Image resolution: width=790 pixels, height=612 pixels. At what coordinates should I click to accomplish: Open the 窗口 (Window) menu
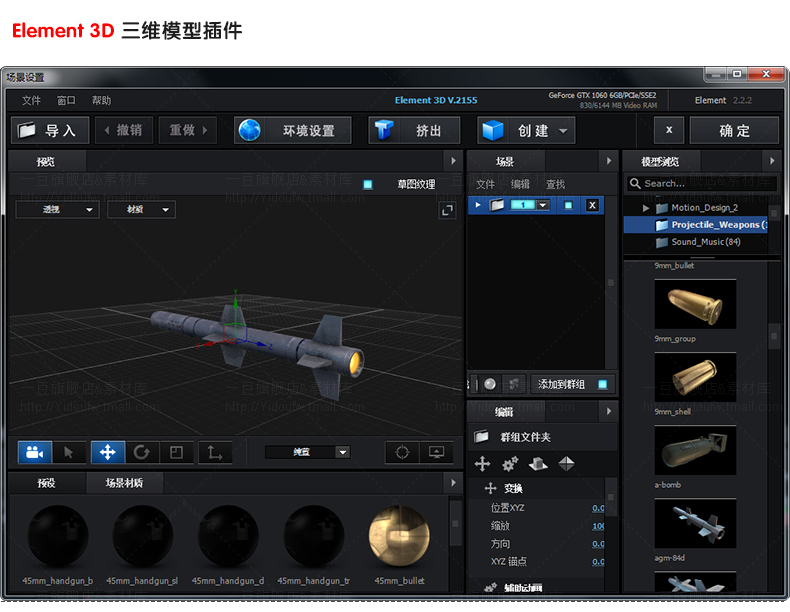pyautogui.click(x=66, y=101)
